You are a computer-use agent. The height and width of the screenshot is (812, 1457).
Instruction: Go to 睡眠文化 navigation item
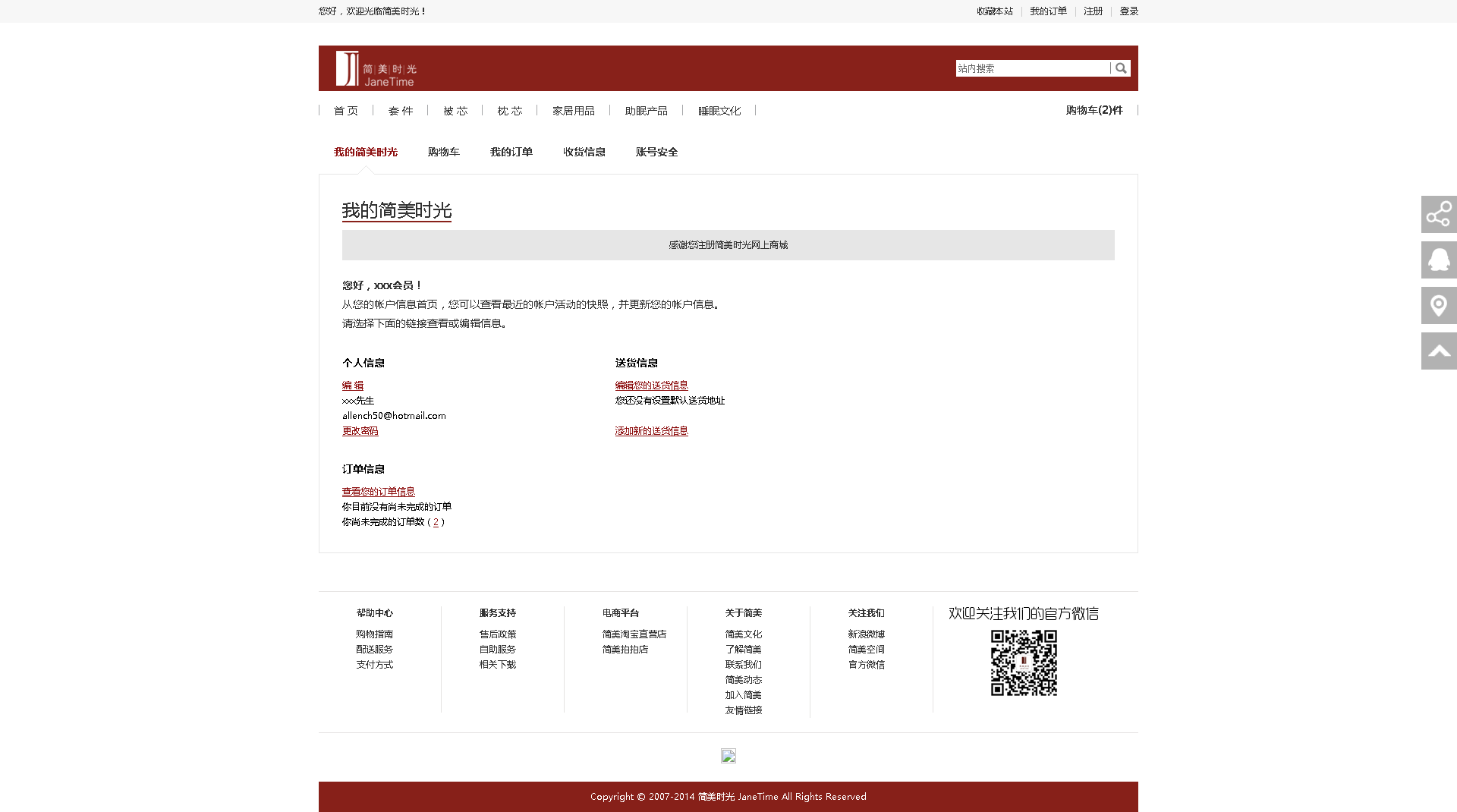719,111
